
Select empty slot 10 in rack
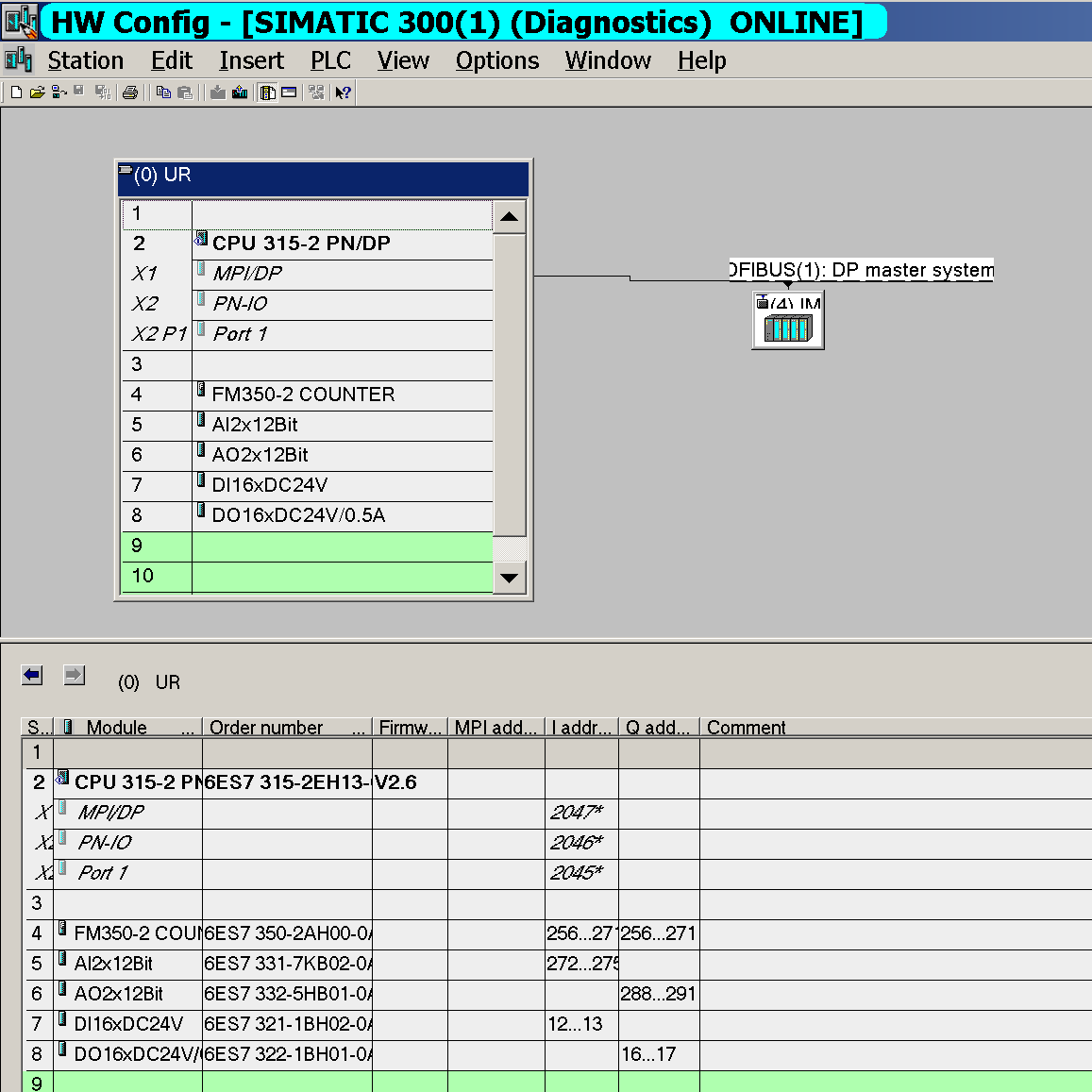(x=307, y=577)
